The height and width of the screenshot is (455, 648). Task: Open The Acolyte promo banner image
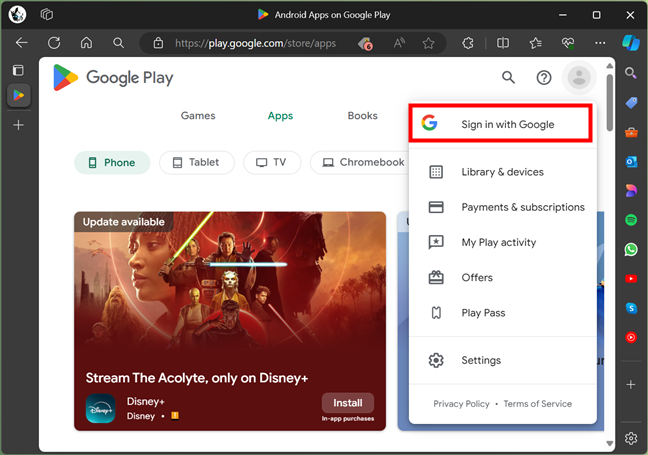click(x=230, y=285)
